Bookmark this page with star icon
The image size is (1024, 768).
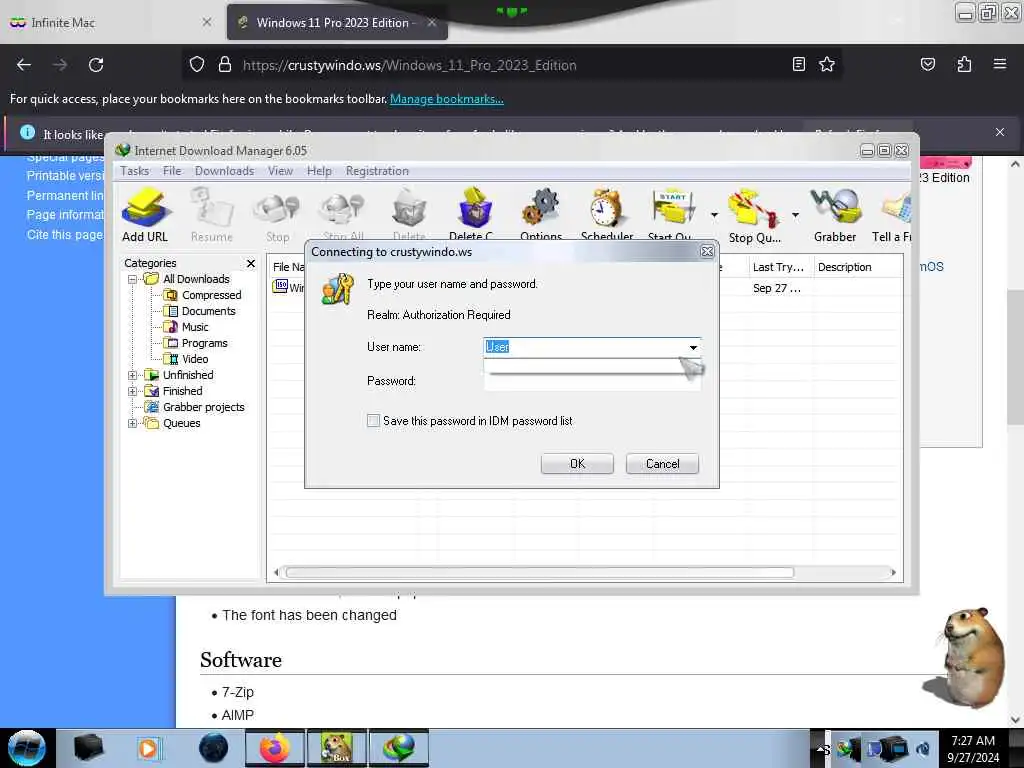[x=827, y=64]
